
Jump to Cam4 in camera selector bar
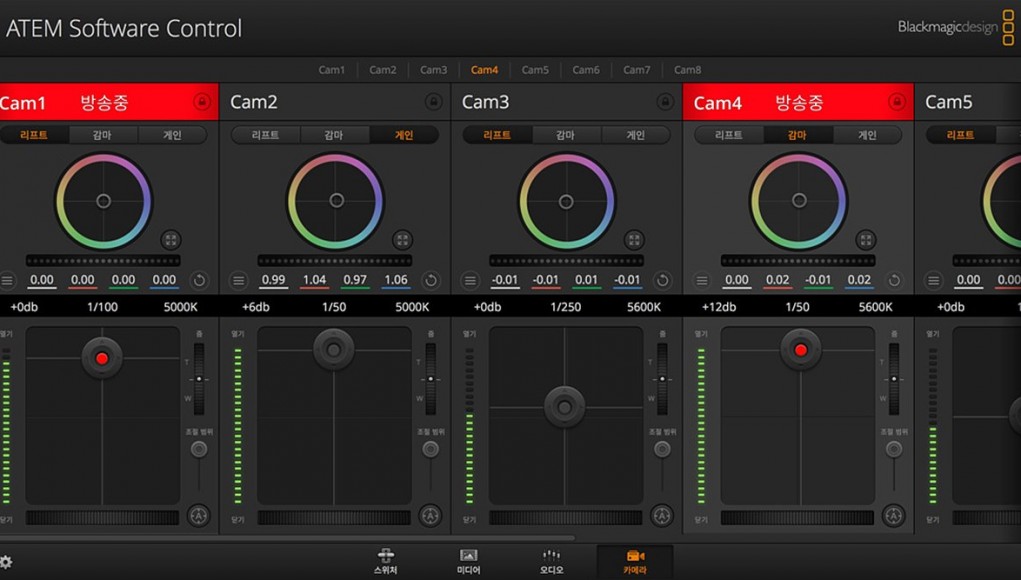484,70
